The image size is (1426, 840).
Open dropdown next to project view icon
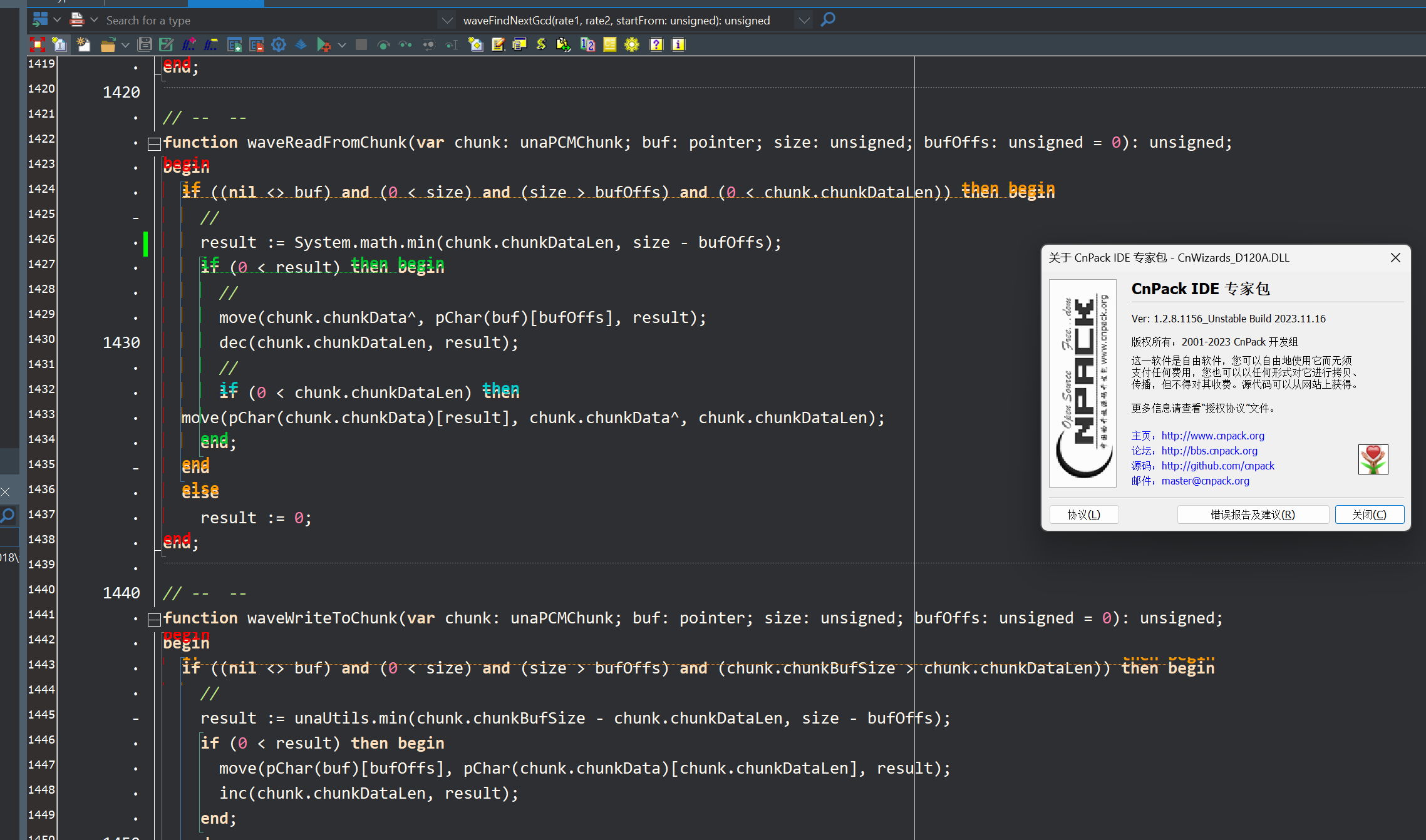pyautogui.click(x=57, y=20)
